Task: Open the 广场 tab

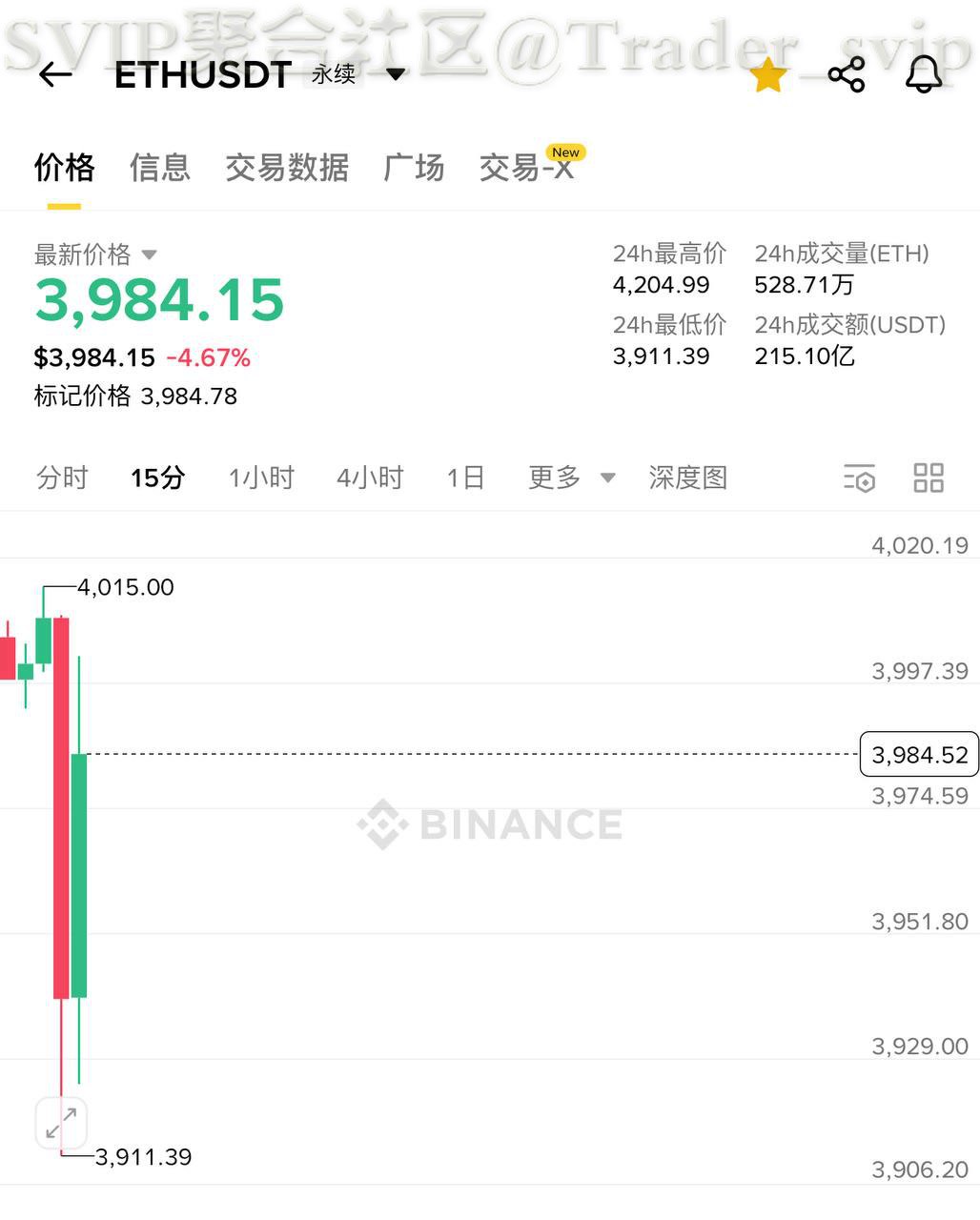Action: [414, 168]
